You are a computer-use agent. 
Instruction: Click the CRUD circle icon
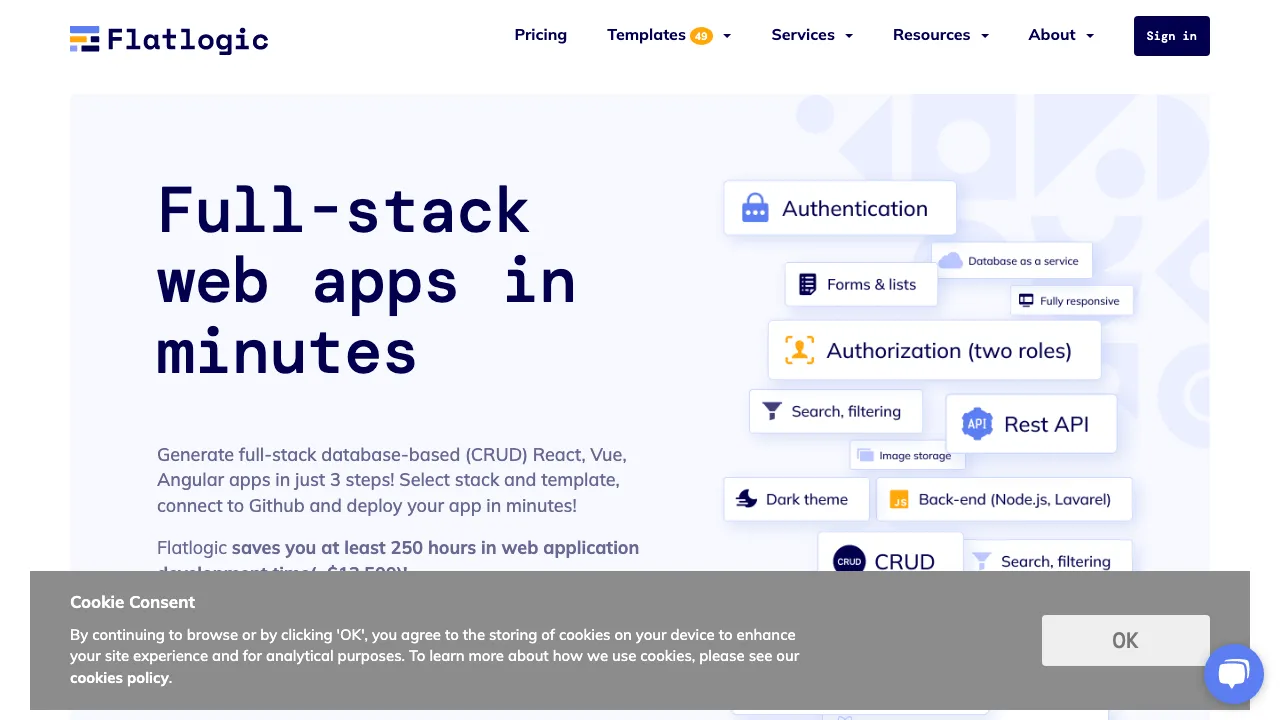tap(849, 561)
